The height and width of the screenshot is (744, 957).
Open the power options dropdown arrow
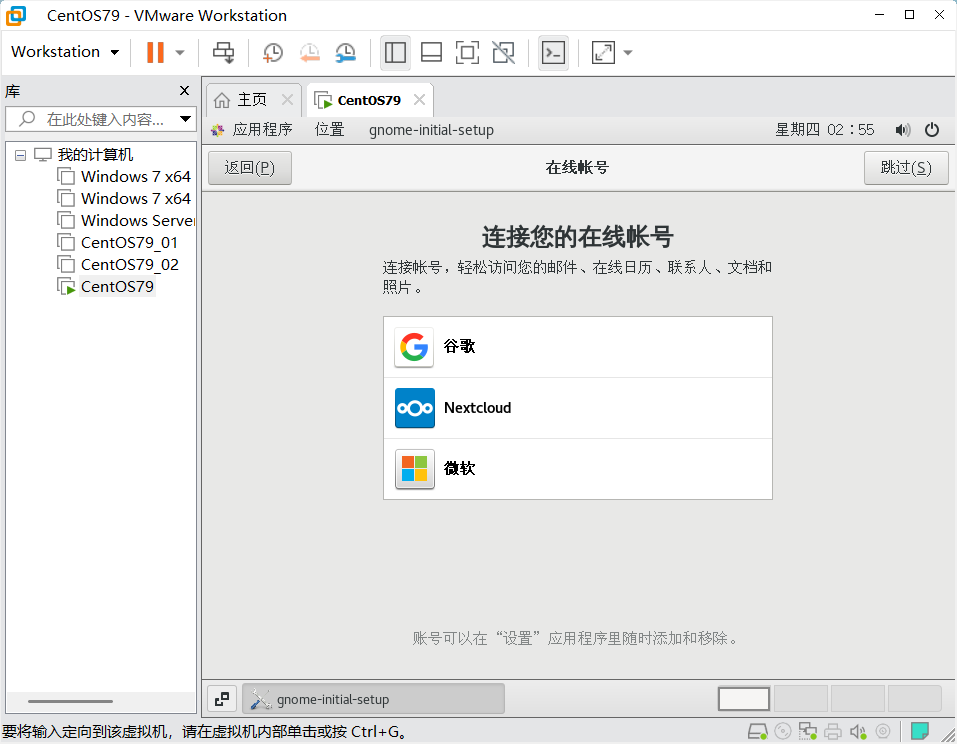pyautogui.click(x=180, y=52)
